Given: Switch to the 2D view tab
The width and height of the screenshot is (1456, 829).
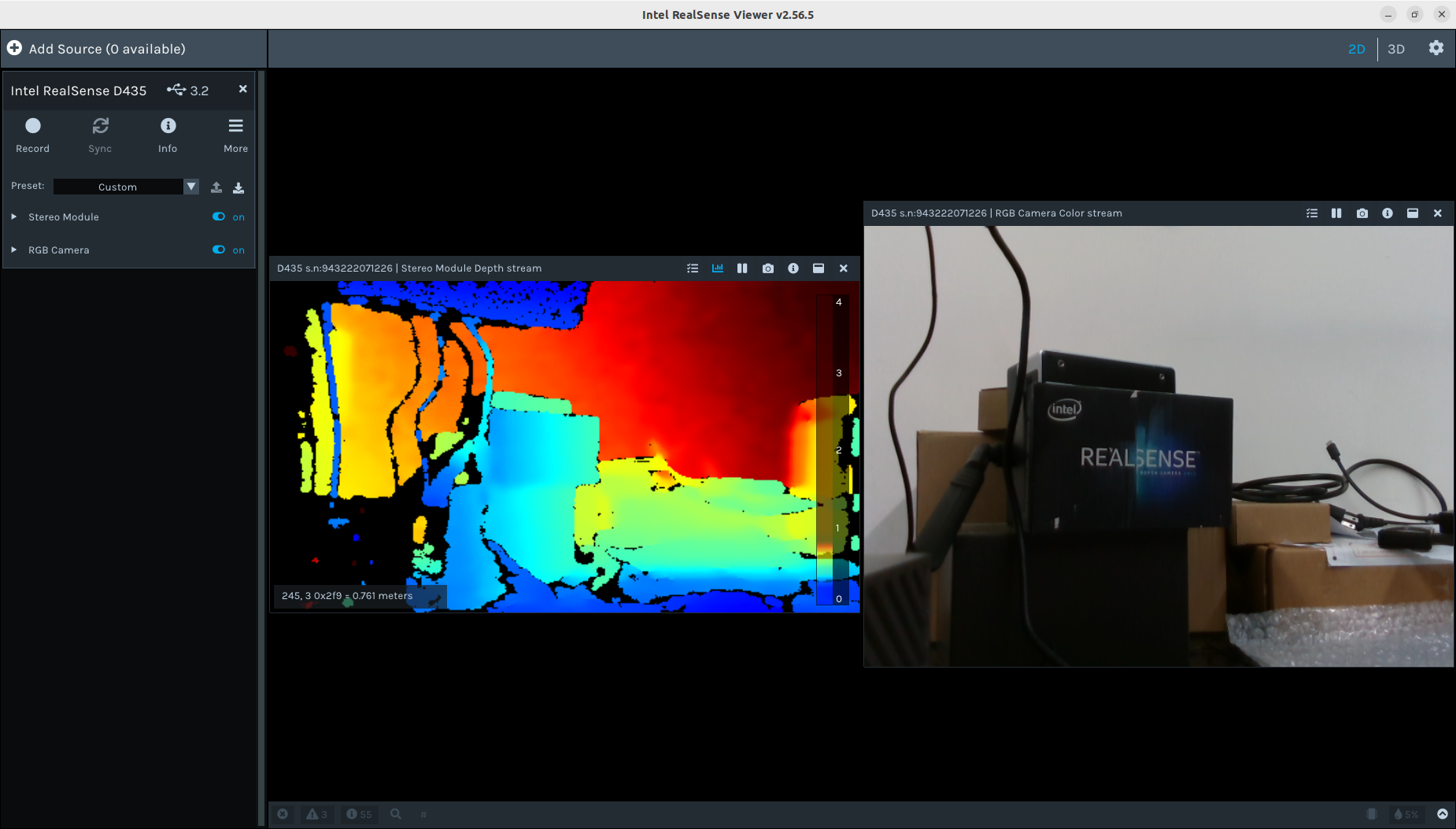Looking at the screenshot, I should click(1356, 49).
